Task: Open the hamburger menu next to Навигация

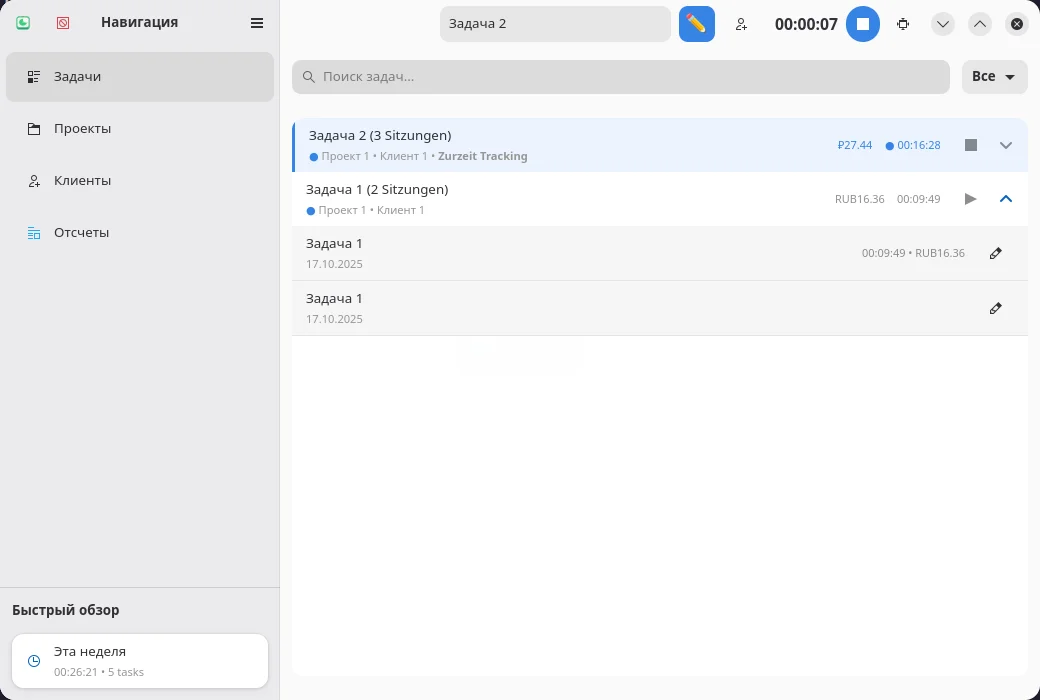Action: [257, 23]
